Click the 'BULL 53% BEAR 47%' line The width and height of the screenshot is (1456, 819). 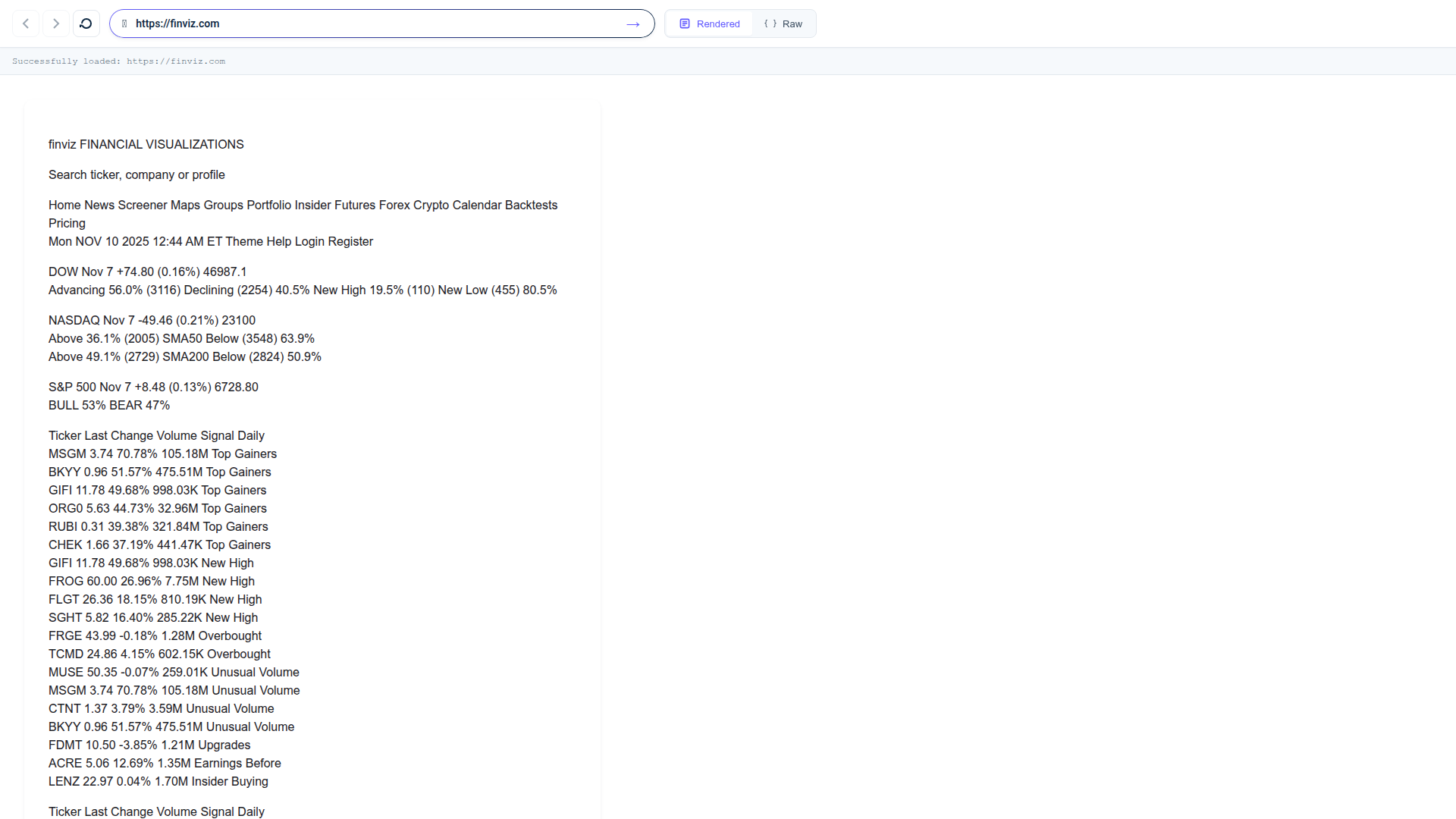[109, 405]
